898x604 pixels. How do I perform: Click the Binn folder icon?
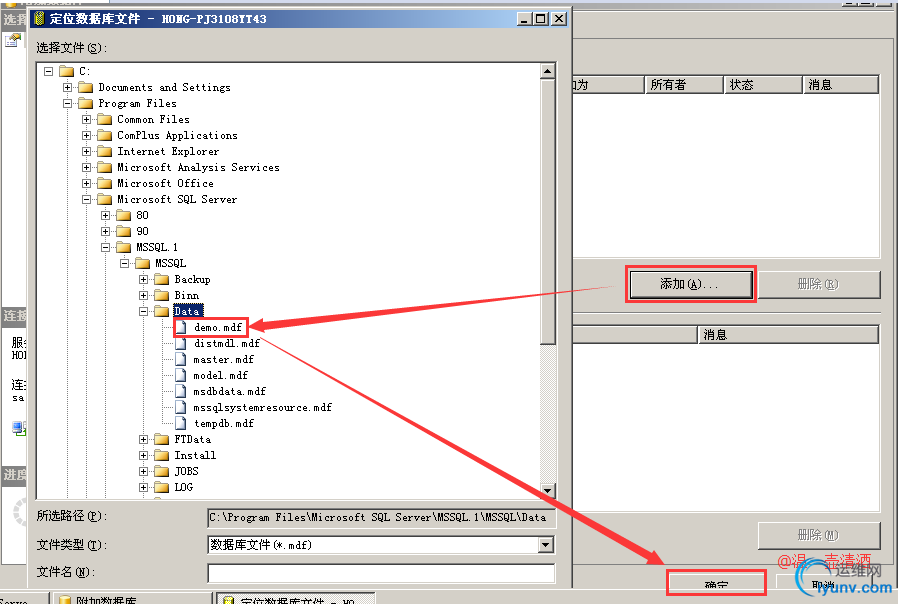tap(162, 295)
